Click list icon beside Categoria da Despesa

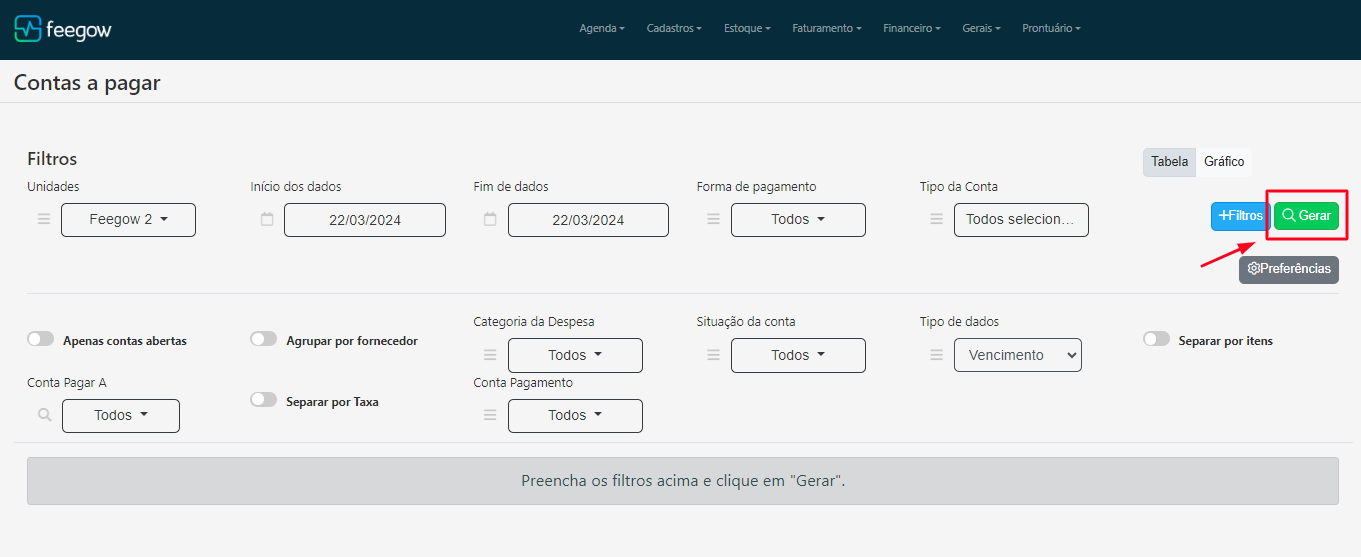coord(490,355)
